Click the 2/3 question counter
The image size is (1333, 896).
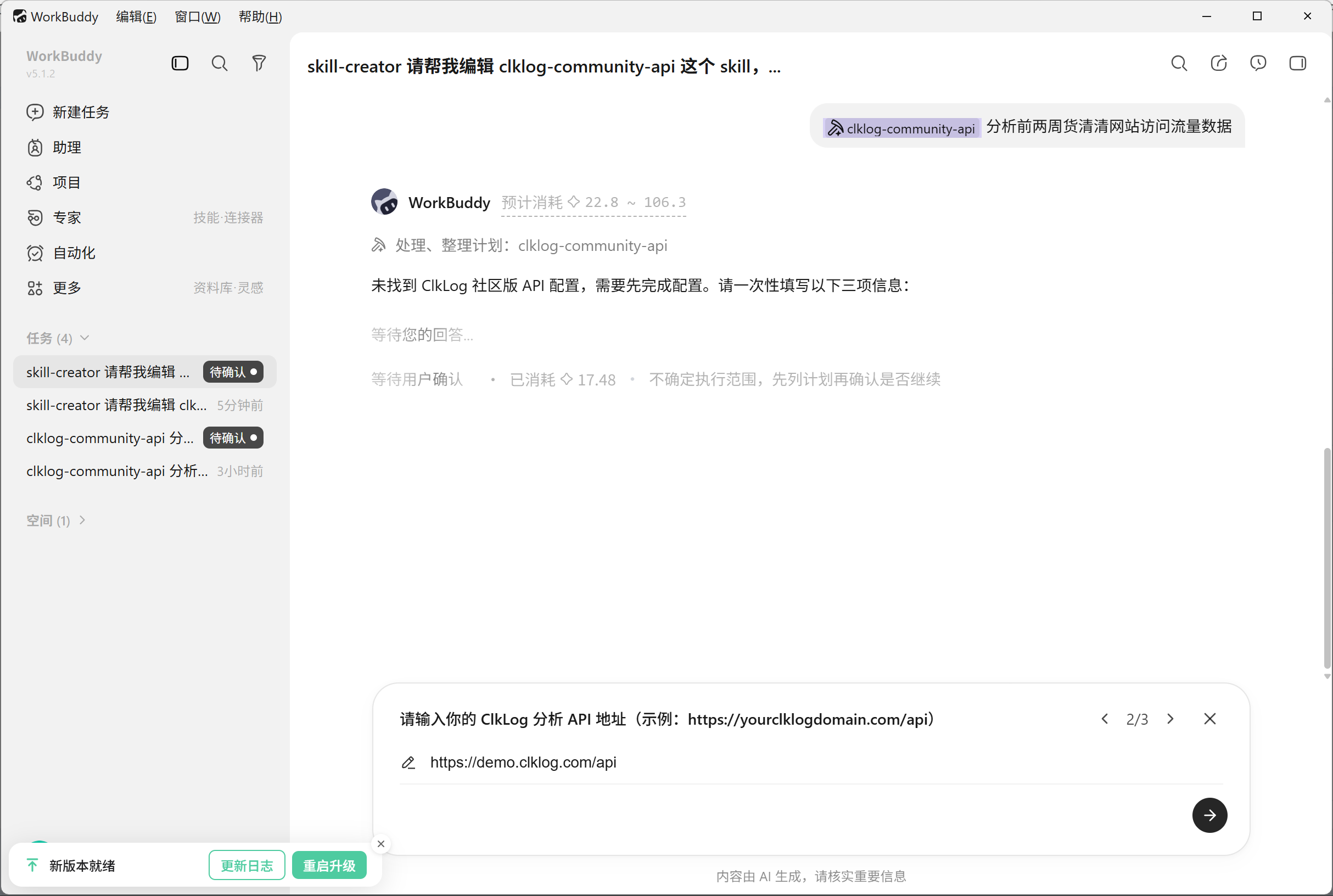[1137, 719]
